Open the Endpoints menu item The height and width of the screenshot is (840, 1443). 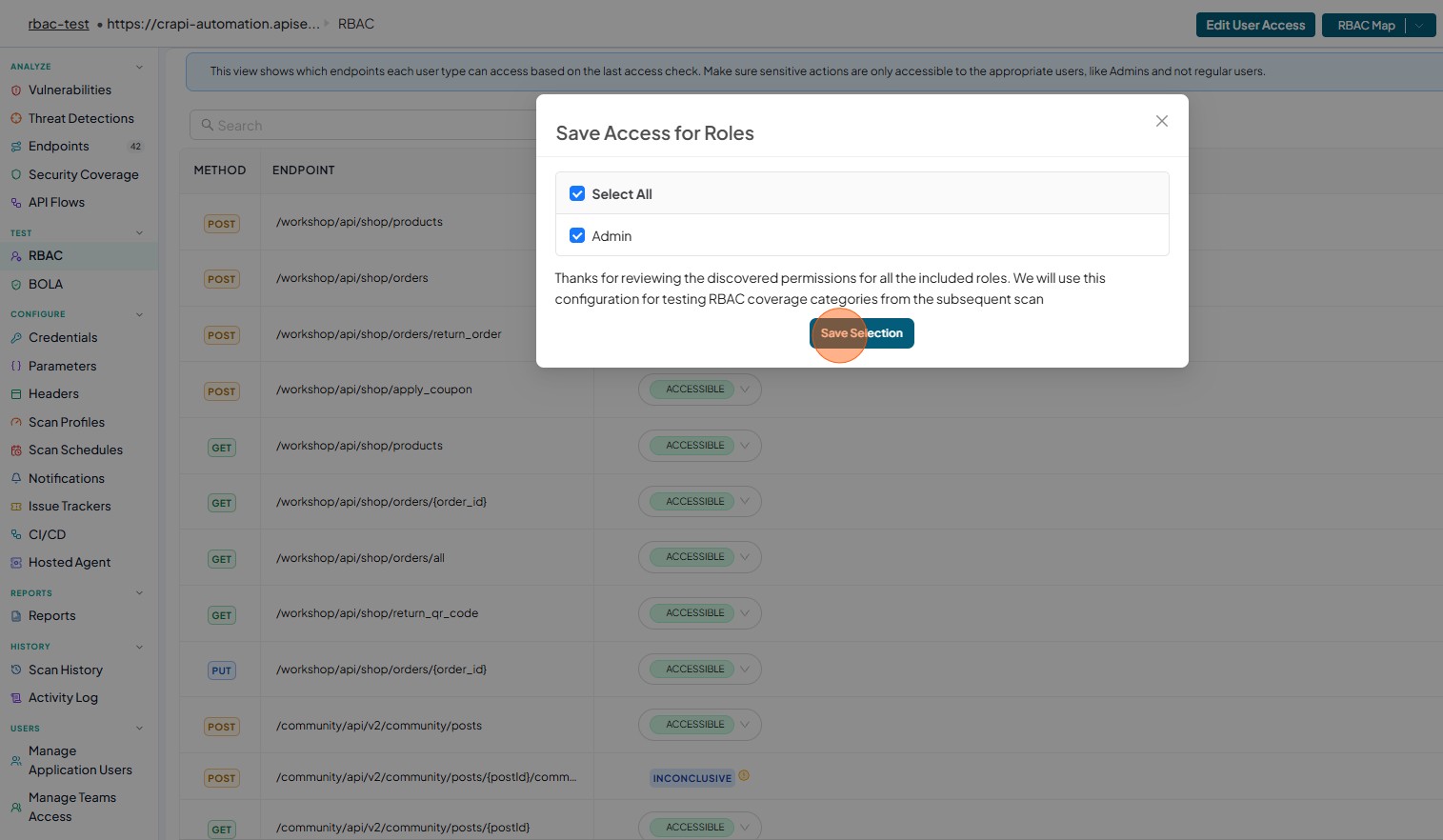[x=59, y=147]
